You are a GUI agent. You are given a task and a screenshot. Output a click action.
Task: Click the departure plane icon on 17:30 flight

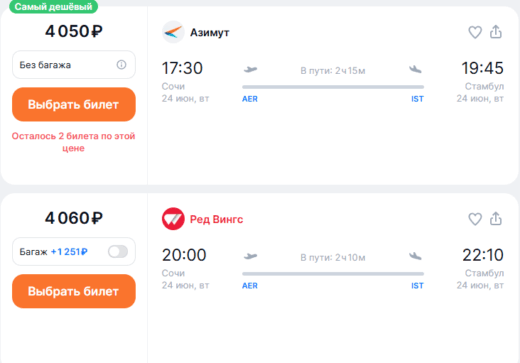pyautogui.click(x=250, y=69)
